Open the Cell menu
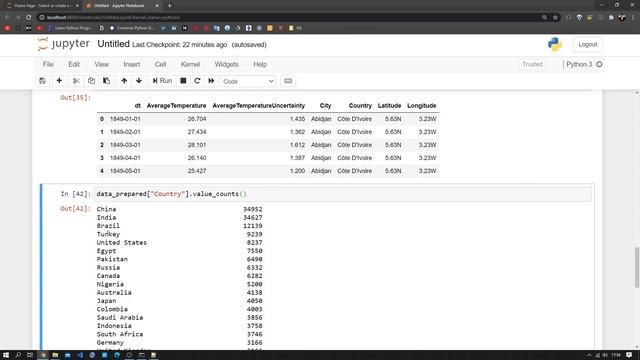The width and height of the screenshot is (640, 360). tap(160, 64)
